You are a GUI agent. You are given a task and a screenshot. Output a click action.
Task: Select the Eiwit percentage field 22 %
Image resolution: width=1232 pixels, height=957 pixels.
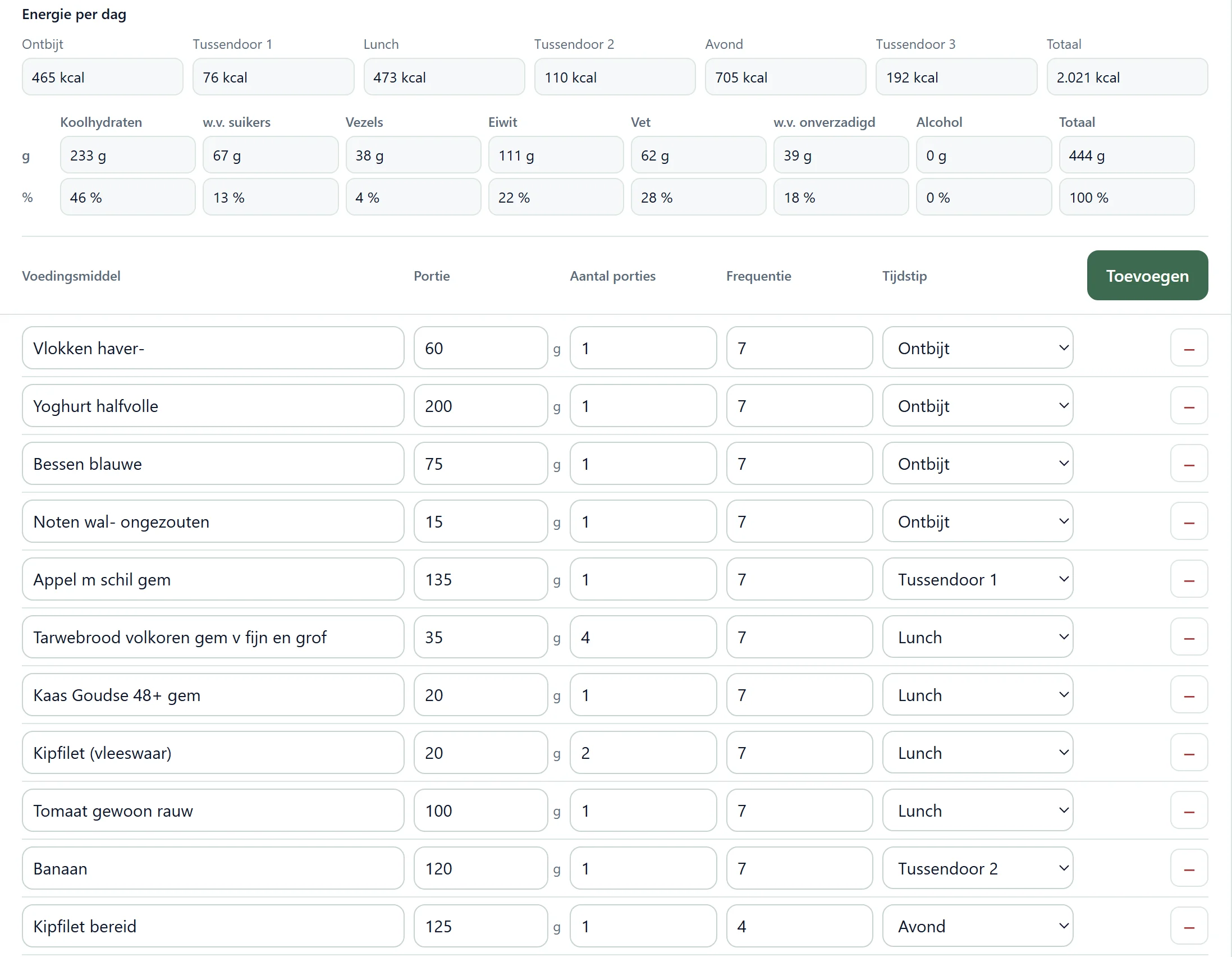(556, 198)
